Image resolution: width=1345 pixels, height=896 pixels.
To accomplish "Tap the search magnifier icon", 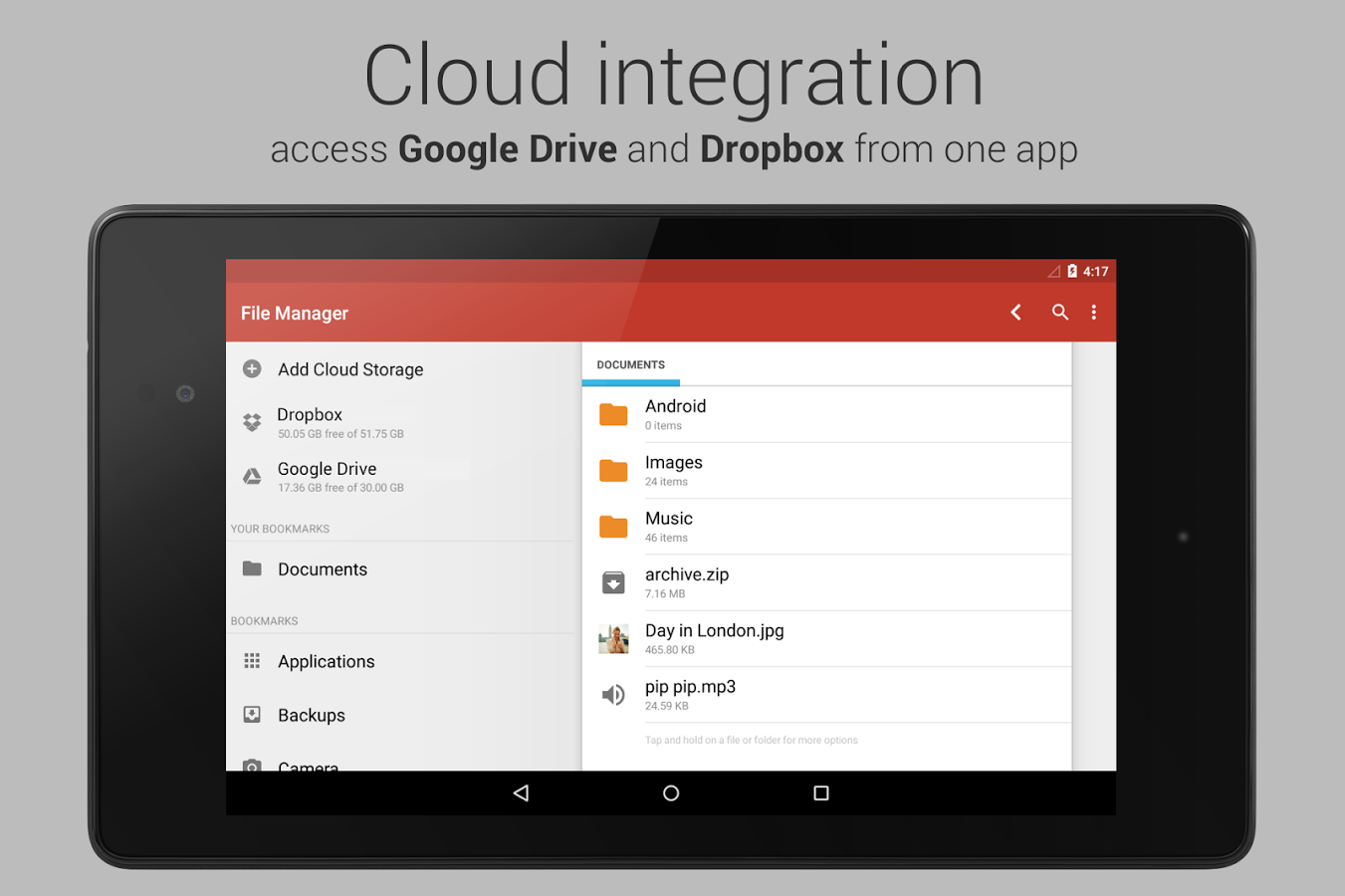I will coord(1060,313).
